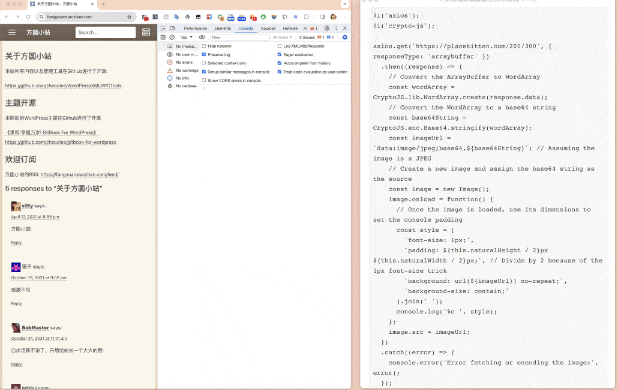The height and width of the screenshot is (390, 618).
Task: Select No verbose sidebar item
Action: (x=182, y=86)
